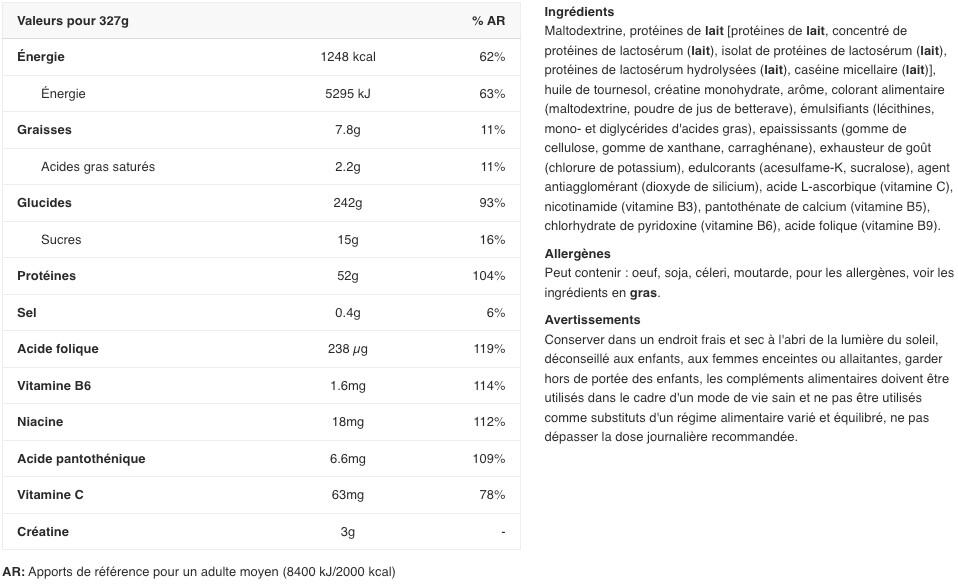The height and width of the screenshot is (587, 958).
Task: Click the Graisses row label
Action: click(x=44, y=129)
